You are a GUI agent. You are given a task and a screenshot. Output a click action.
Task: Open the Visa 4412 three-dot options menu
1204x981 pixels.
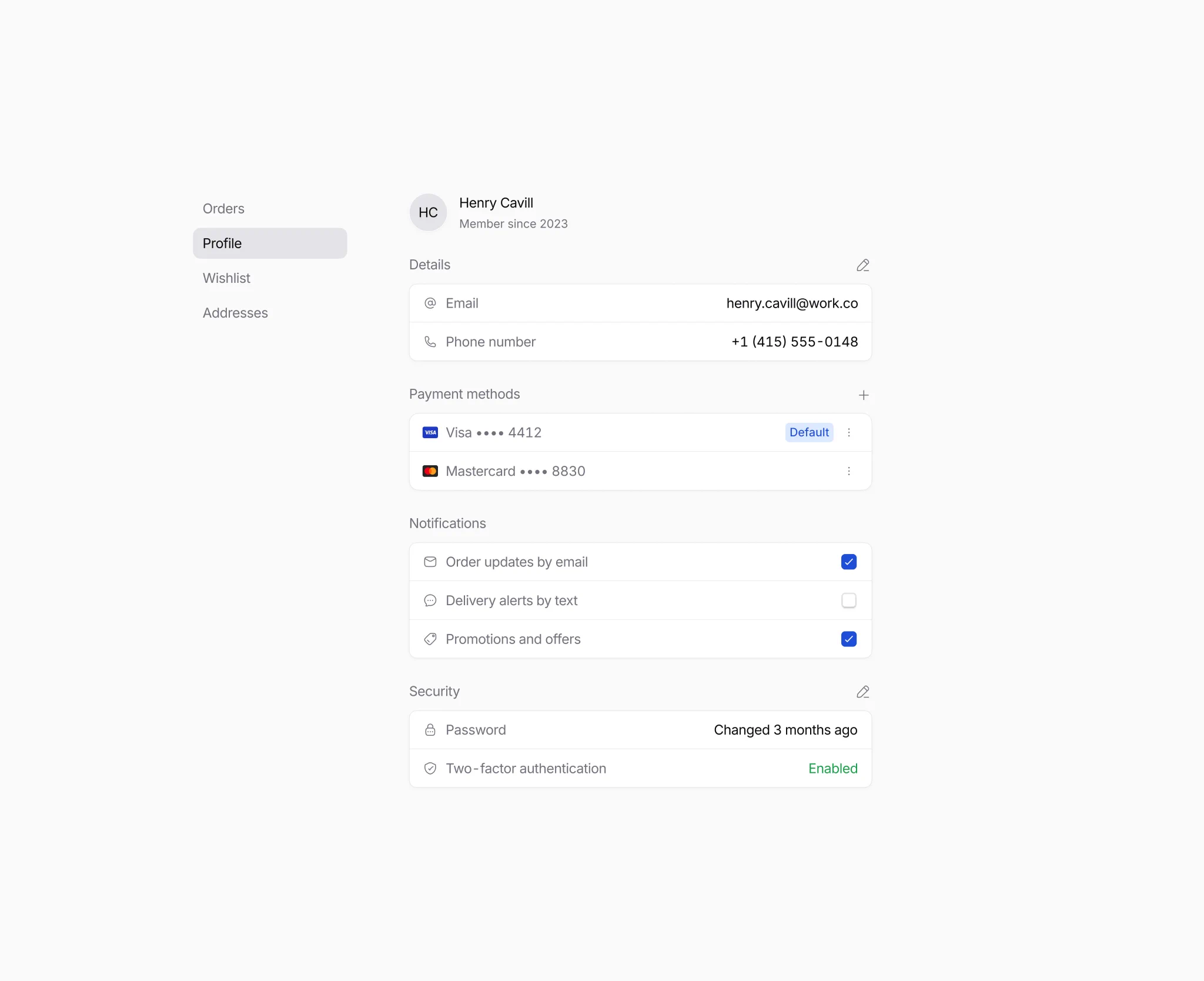(x=848, y=432)
